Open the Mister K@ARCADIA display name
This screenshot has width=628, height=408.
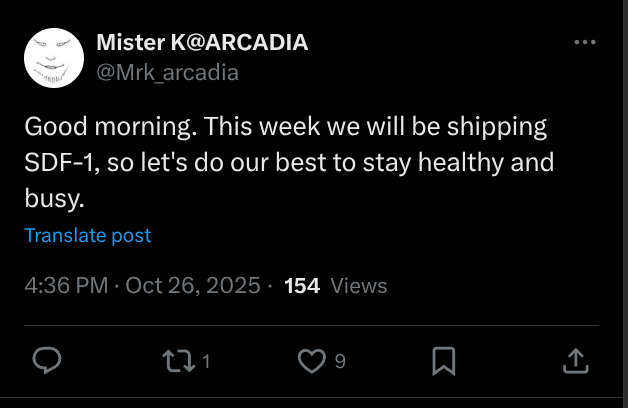point(201,42)
